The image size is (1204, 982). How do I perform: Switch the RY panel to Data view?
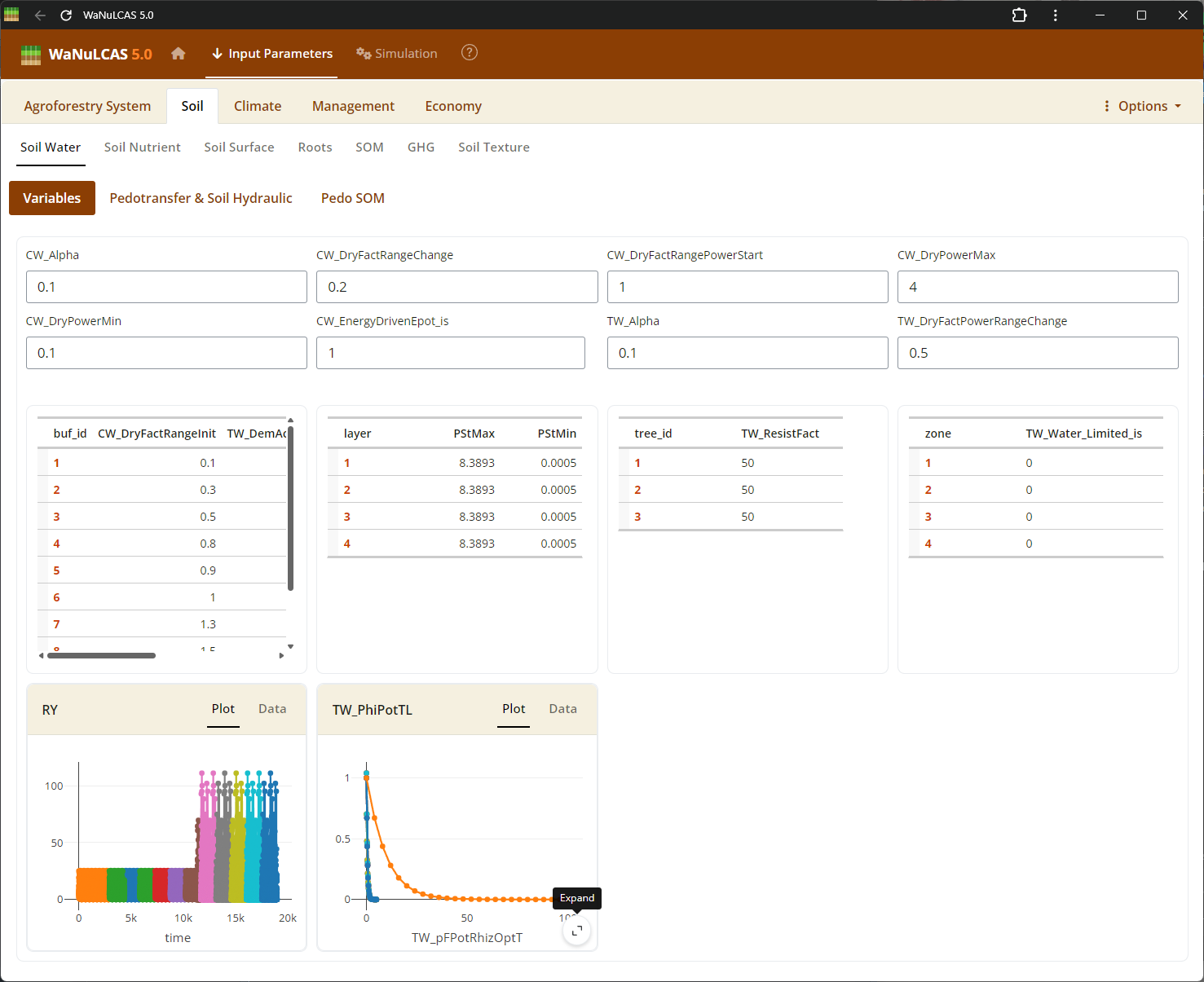coord(271,708)
